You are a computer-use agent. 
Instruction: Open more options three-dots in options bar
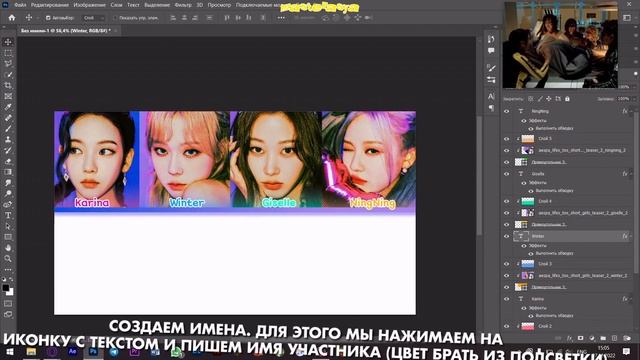click(281, 18)
